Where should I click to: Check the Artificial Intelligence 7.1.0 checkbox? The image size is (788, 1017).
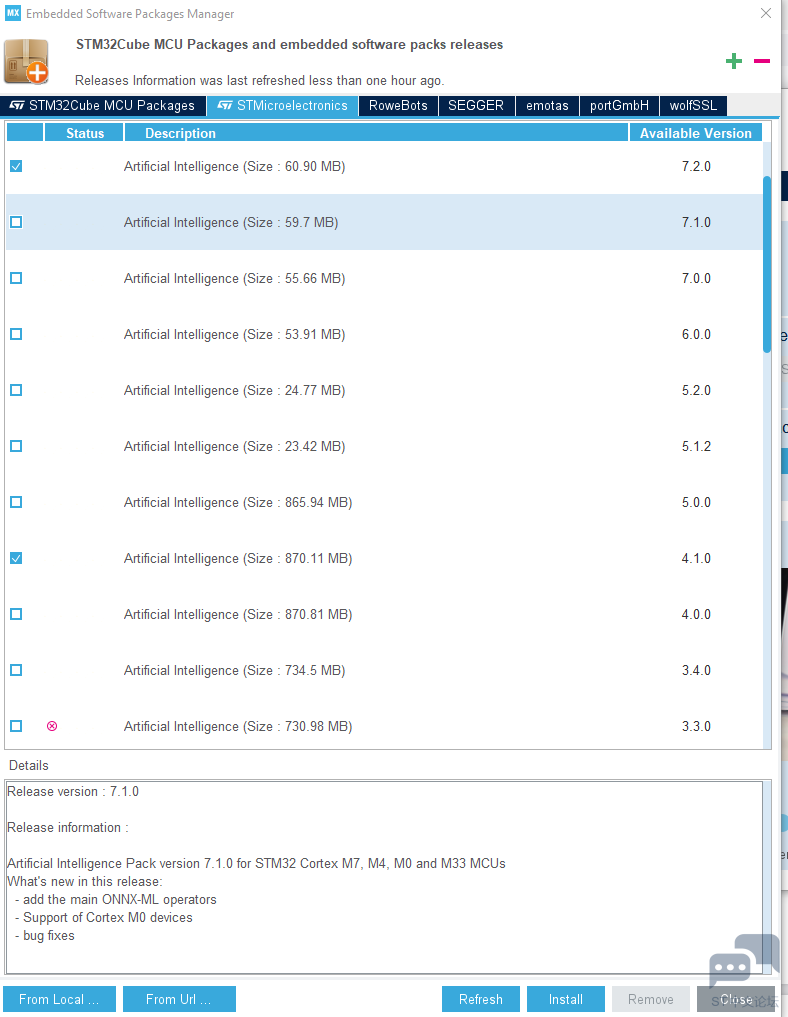point(16,222)
